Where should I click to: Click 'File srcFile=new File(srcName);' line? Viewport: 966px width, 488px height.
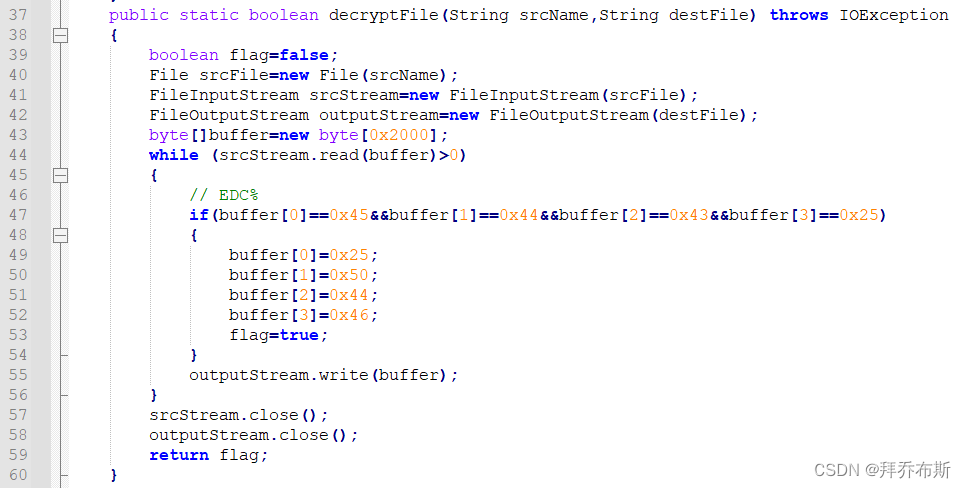pos(304,75)
